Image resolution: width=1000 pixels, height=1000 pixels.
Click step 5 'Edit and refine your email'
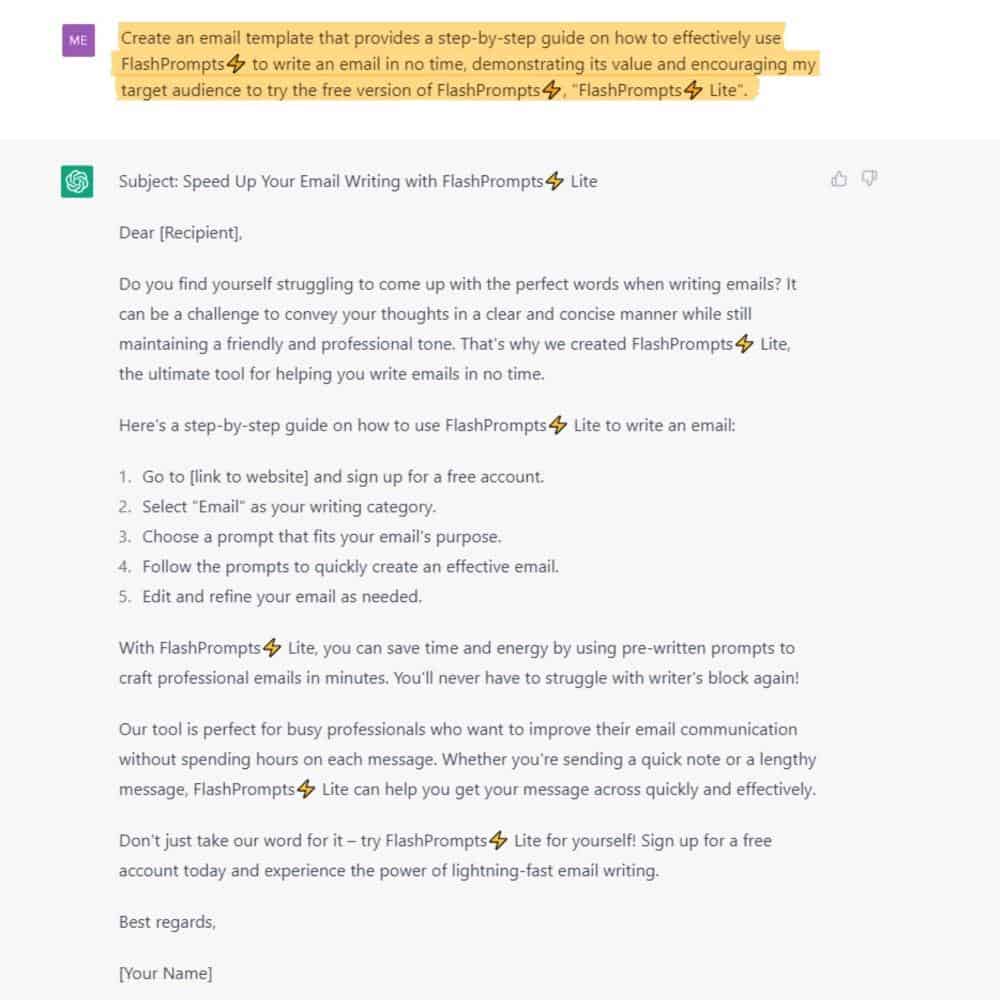(282, 596)
